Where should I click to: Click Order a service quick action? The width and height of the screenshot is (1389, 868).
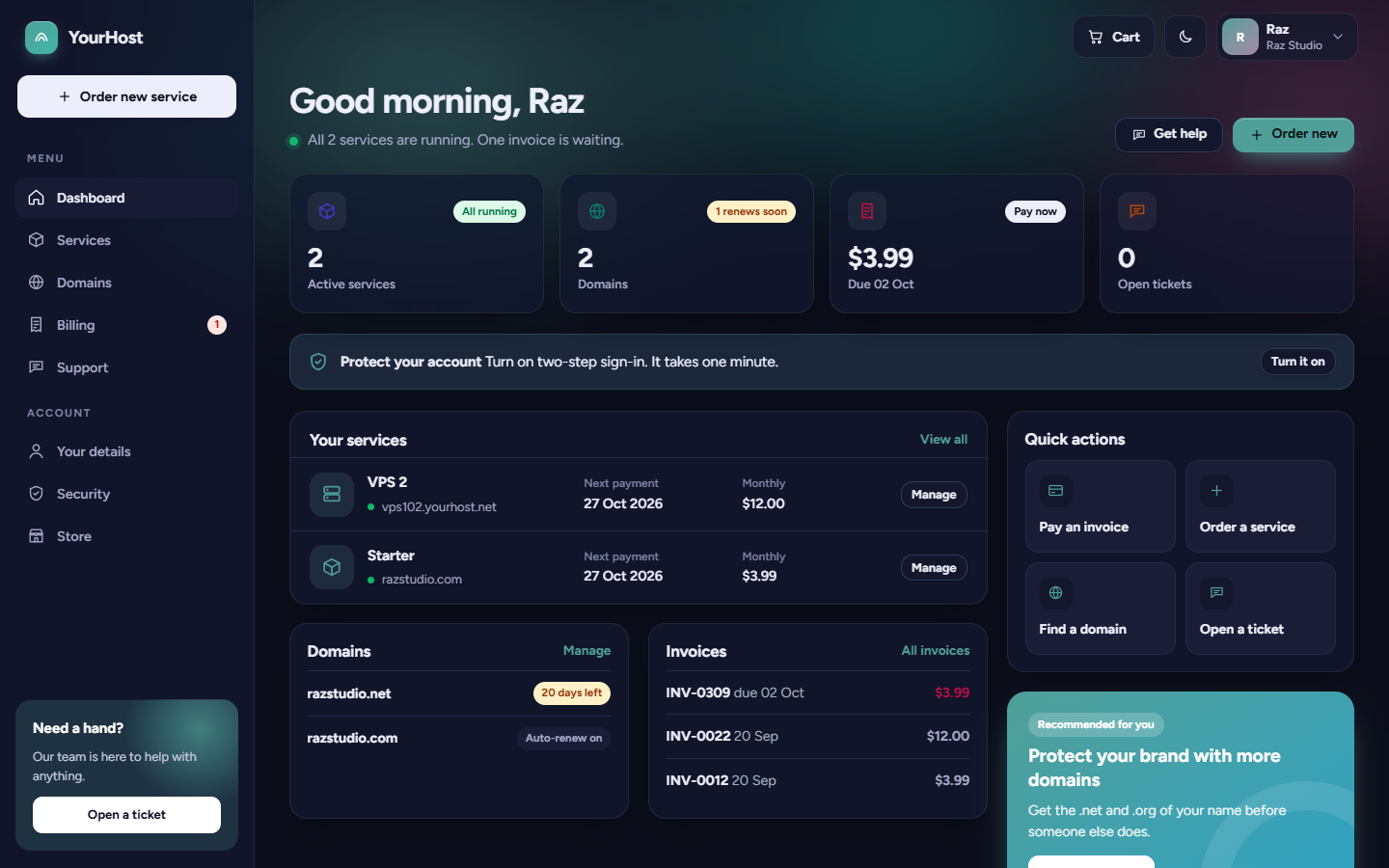pyautogui.click(x=1261, y=506)
